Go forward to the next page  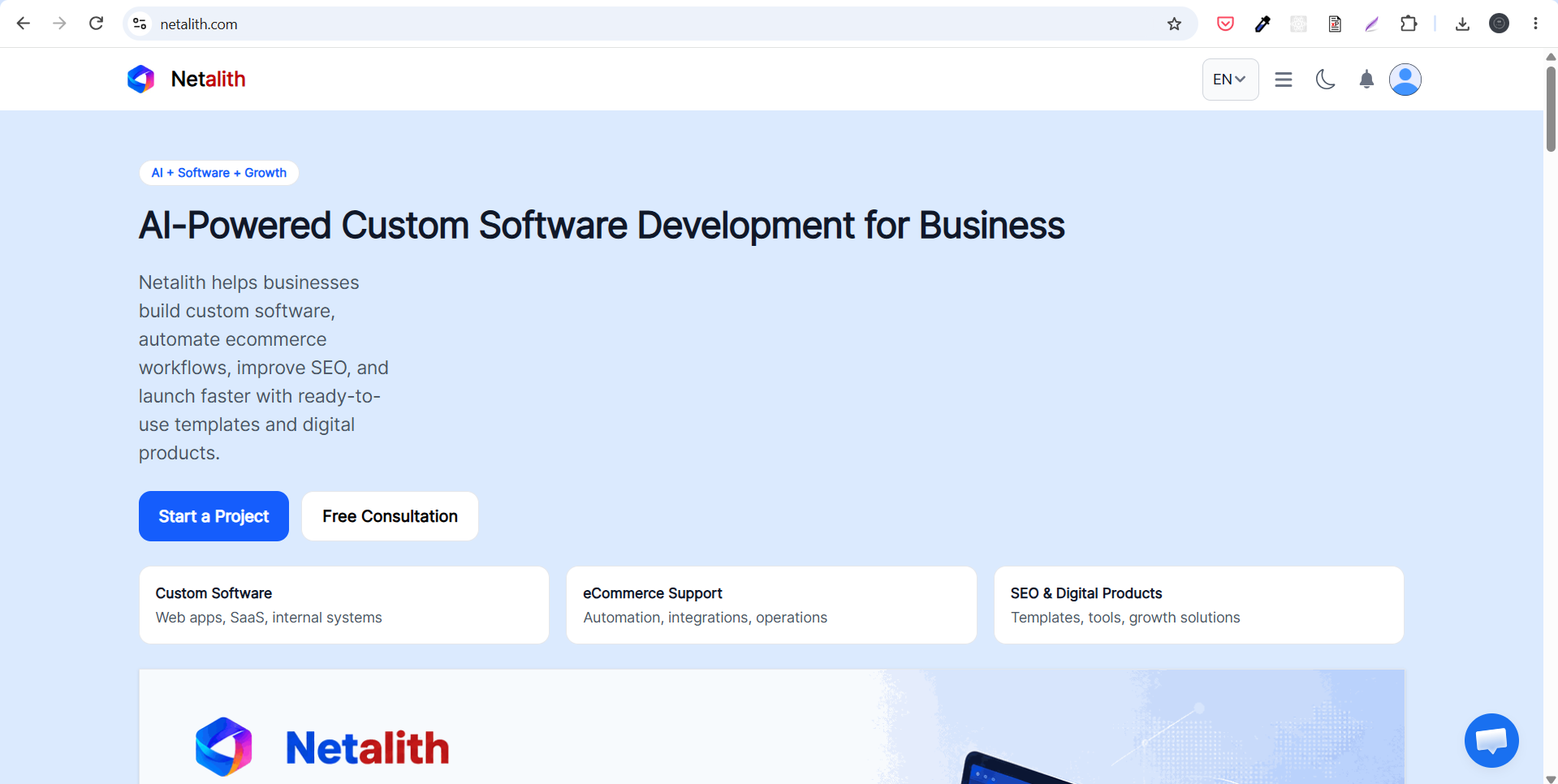click(59, 24)
